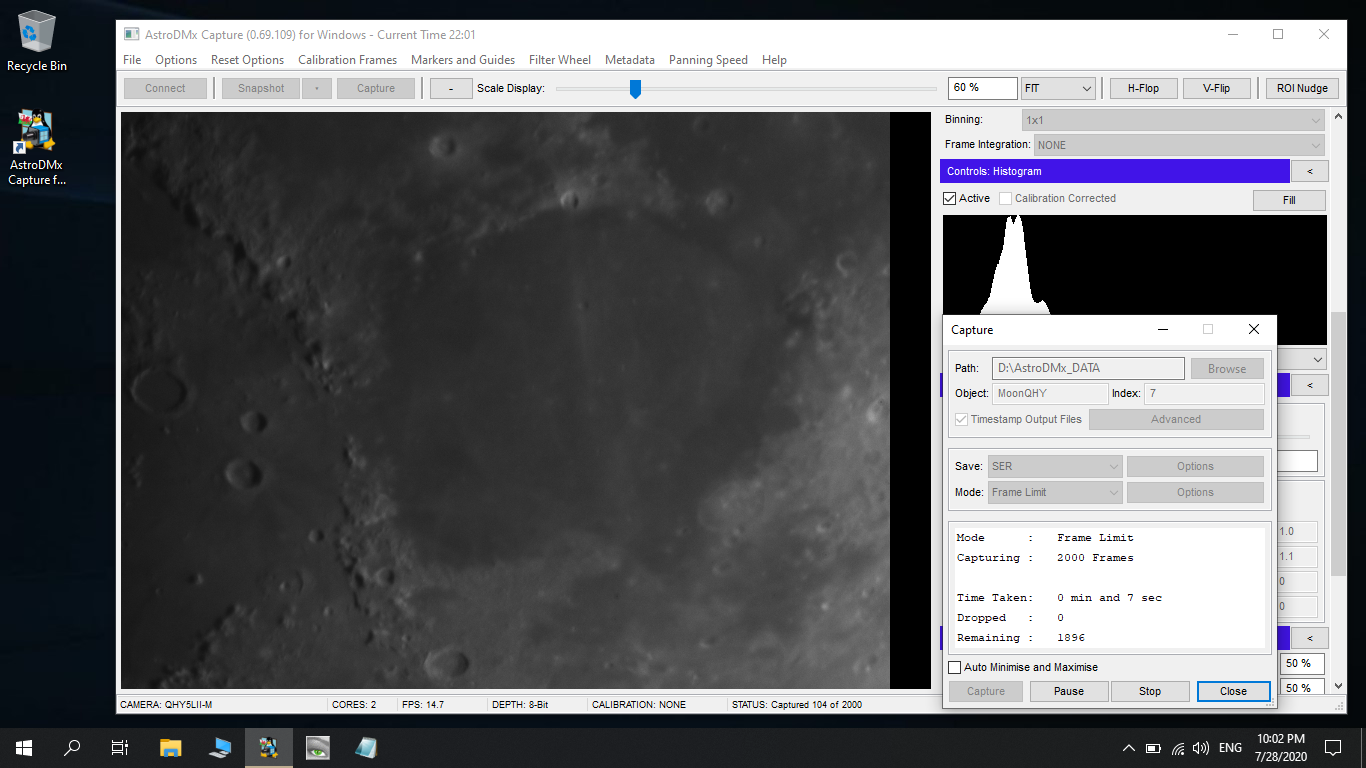The image size is (1366, 768).
Task: Open File Explorer from the taskbar
Action: point(171,747)
